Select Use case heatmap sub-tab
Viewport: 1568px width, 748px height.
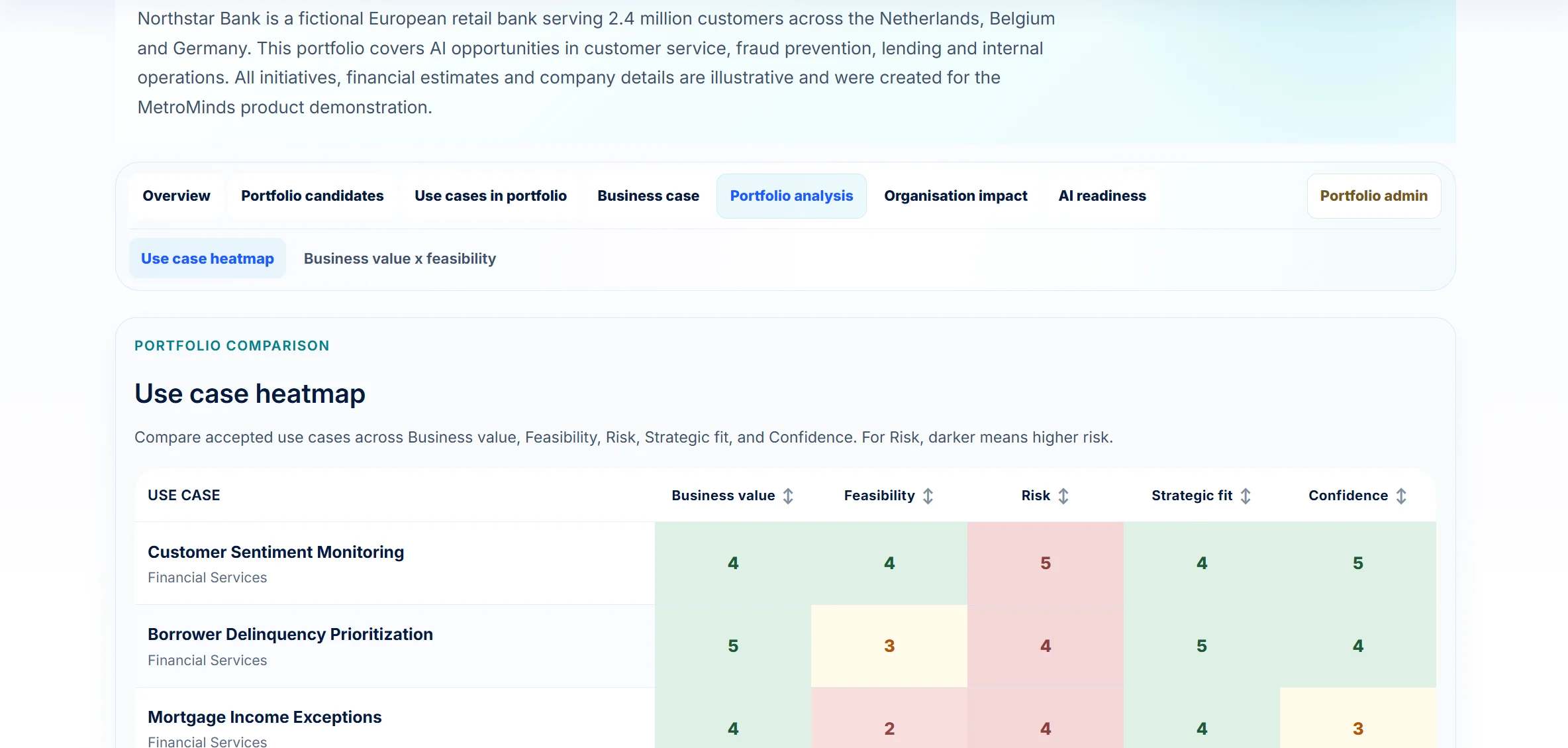(207, 258)
